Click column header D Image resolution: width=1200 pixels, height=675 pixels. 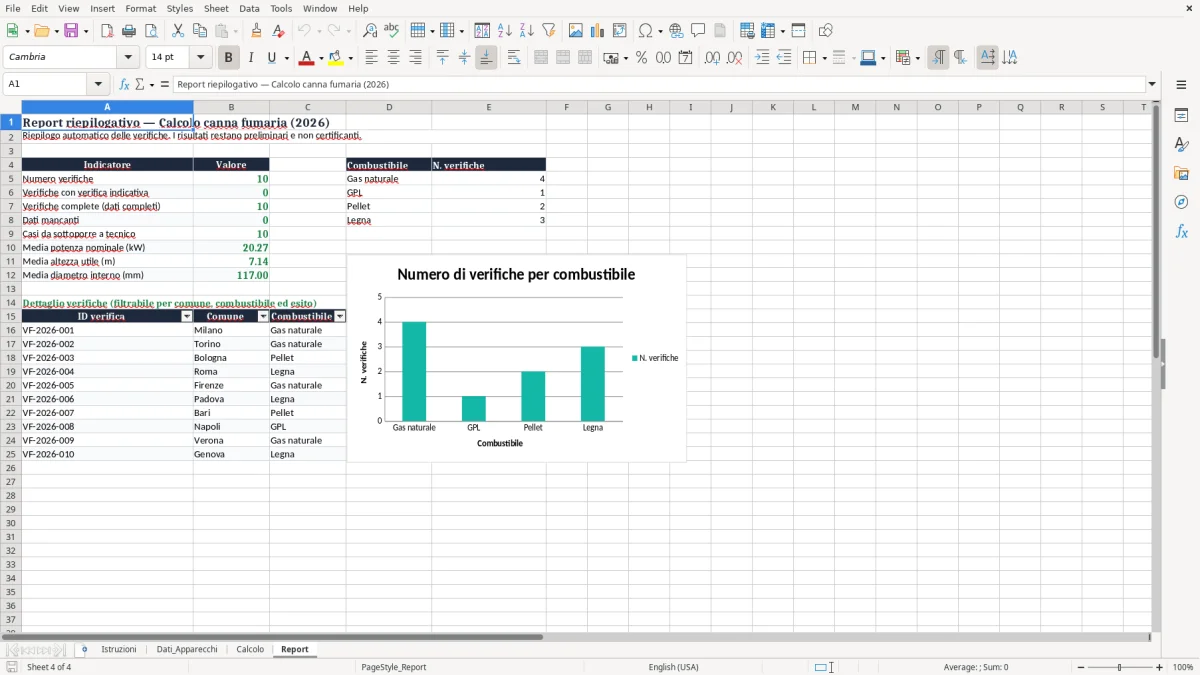389,107
